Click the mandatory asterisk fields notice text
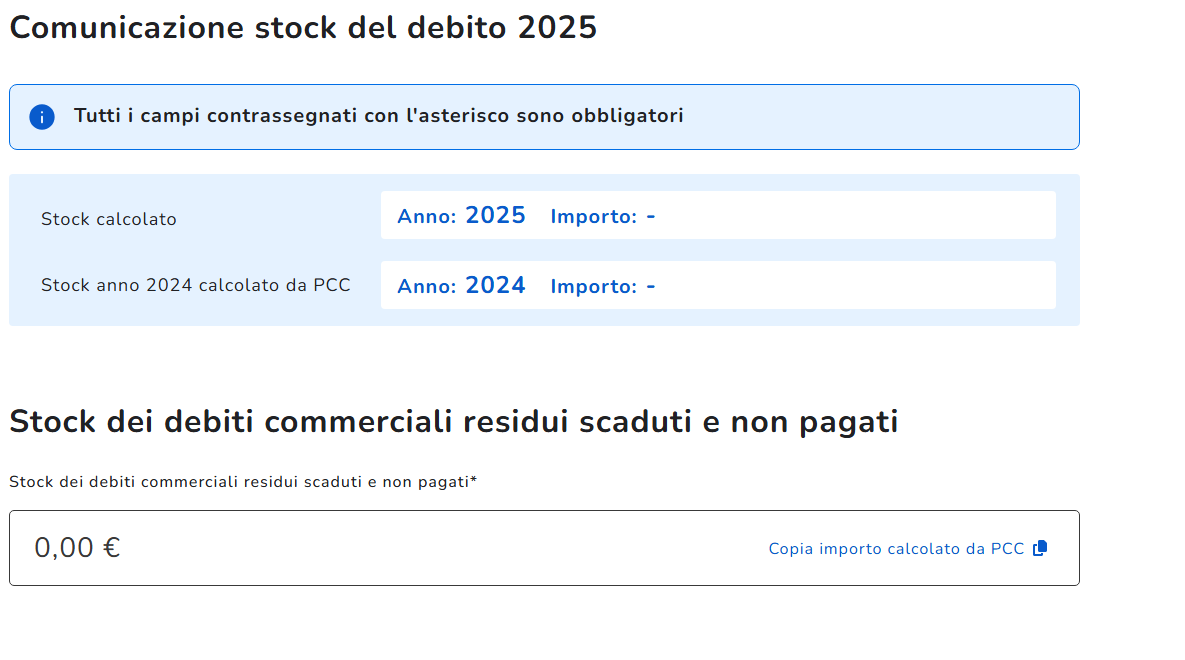Image resolution: width=1185 pixels, height=660 pixels. pyautogui.click(x=378, y=116)
